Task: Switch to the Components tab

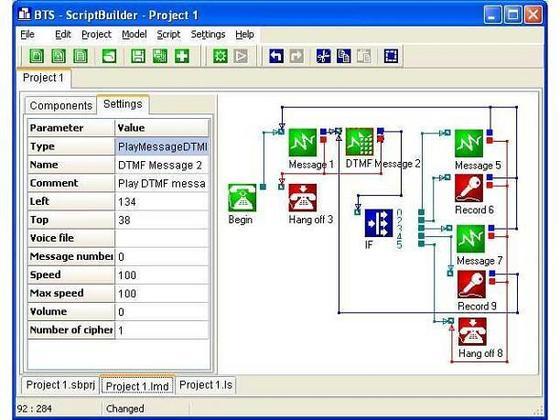Action: click(x=61, y=105)
